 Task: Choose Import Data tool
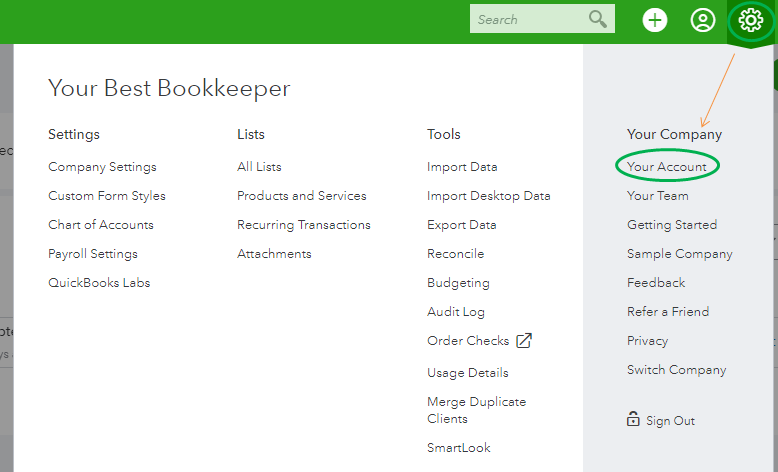462,167
